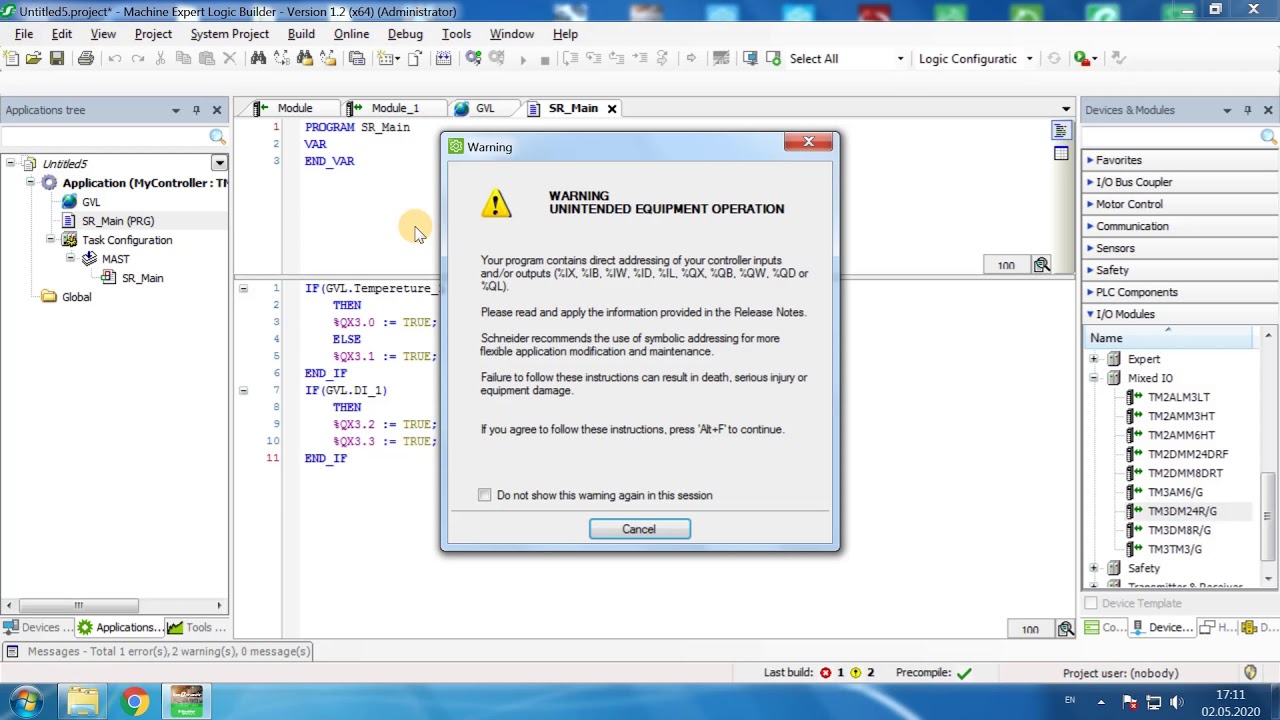Click the shield icon in status bar

pyautogui.click(x=1250, y=673)
